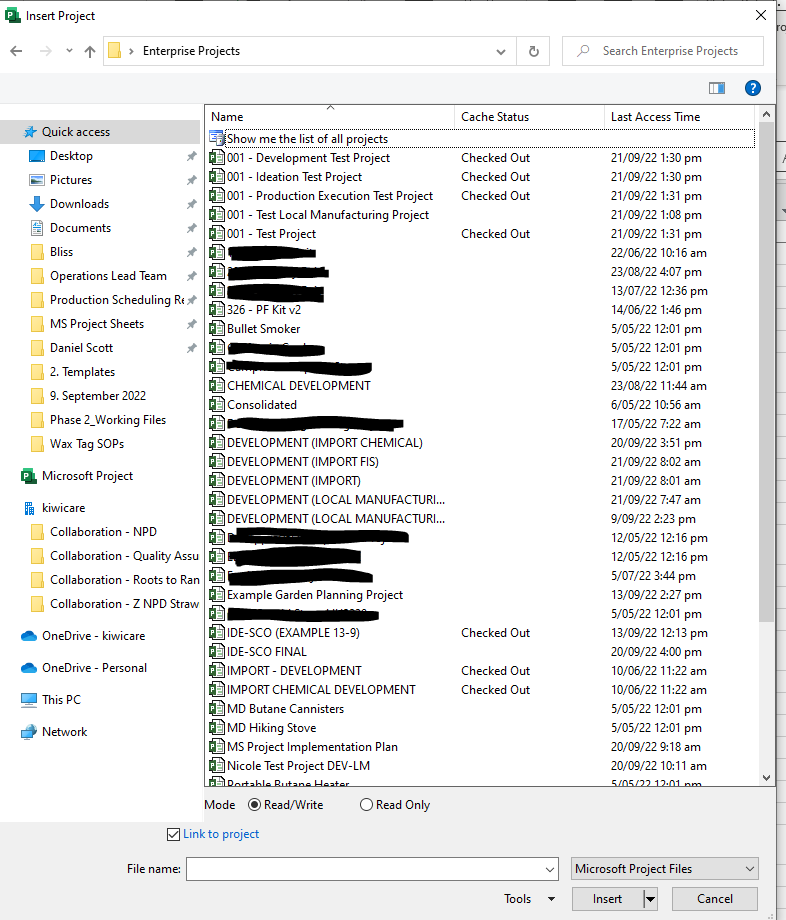This screenshot has width=786, height=920.
Task: Select Read Only mode radio button
Action: (x=366, y=805)
